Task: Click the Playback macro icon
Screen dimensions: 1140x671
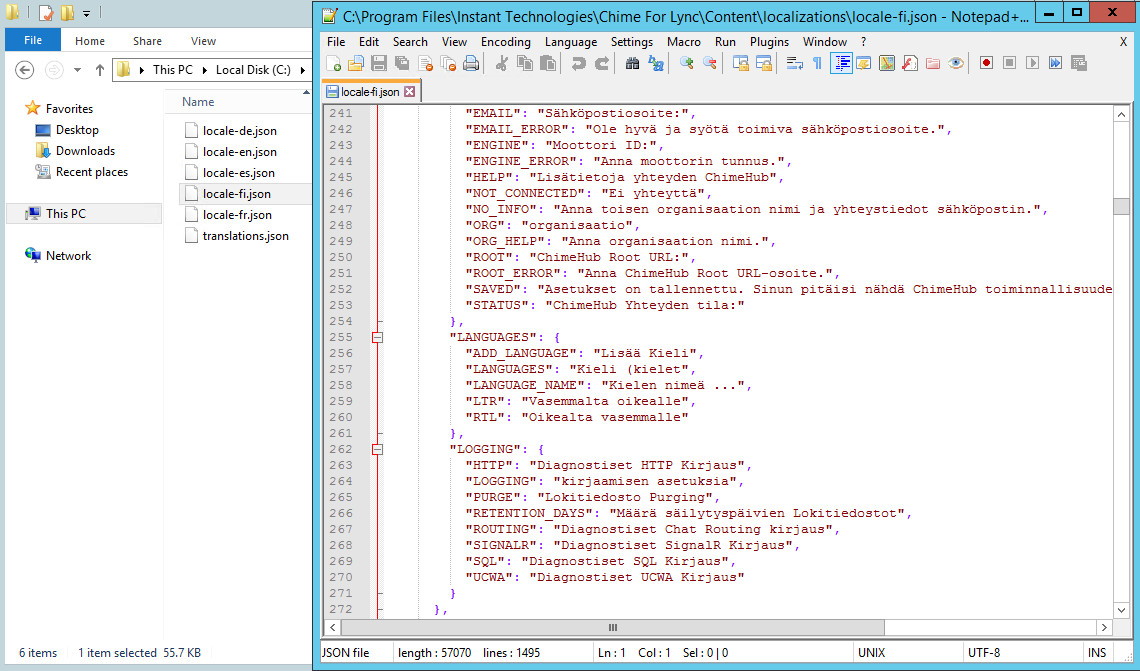Action: (x=1032, y=64)
